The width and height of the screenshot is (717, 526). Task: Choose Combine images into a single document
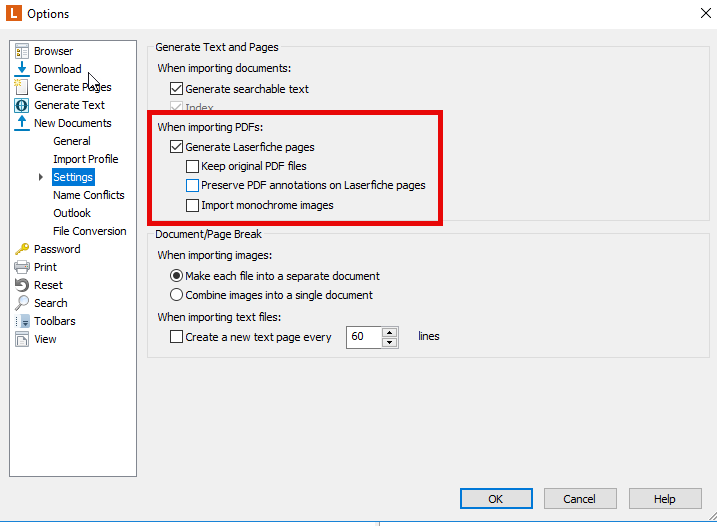point(176,295)
